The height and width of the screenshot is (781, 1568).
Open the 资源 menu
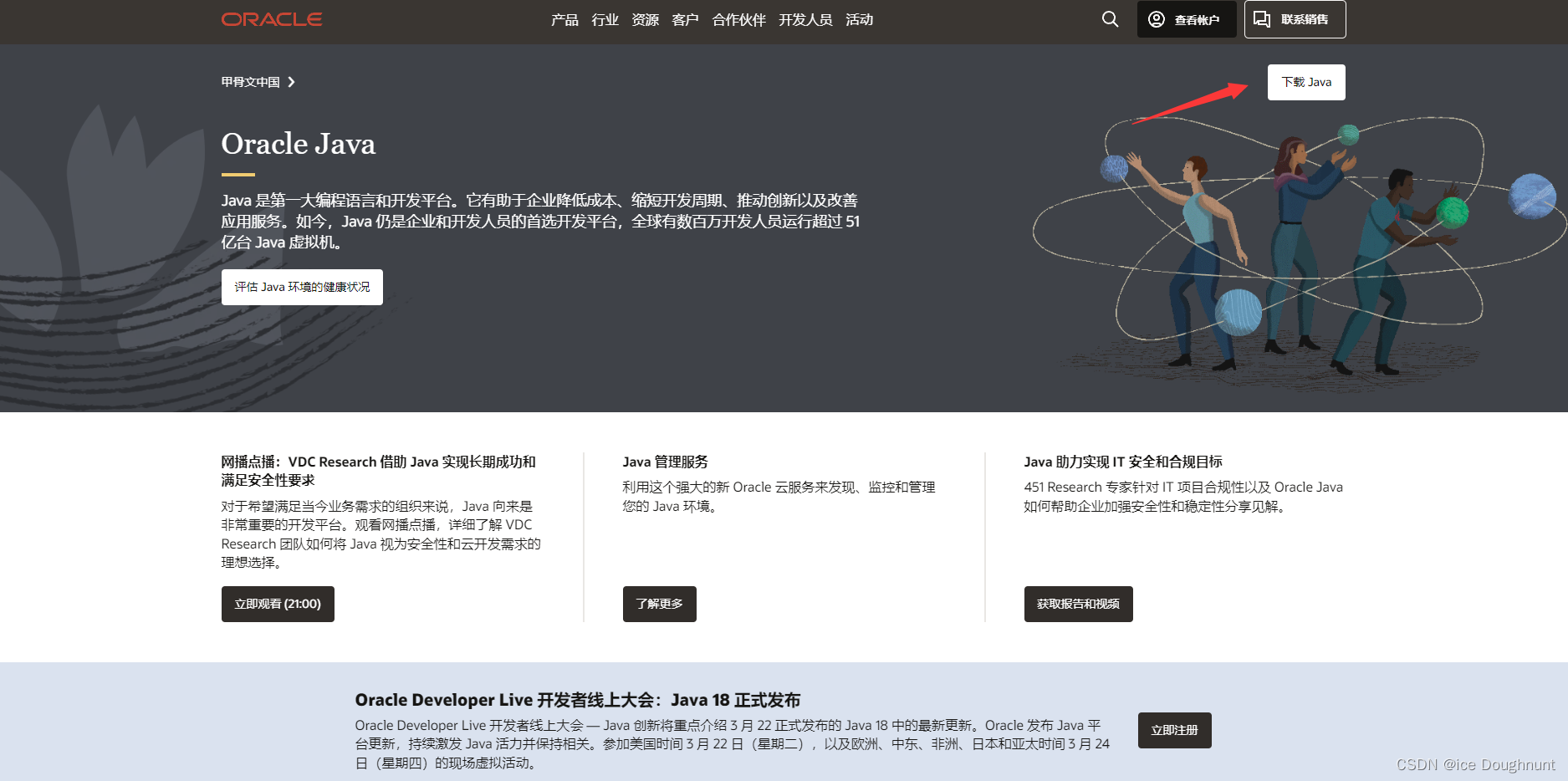[645, 19]
